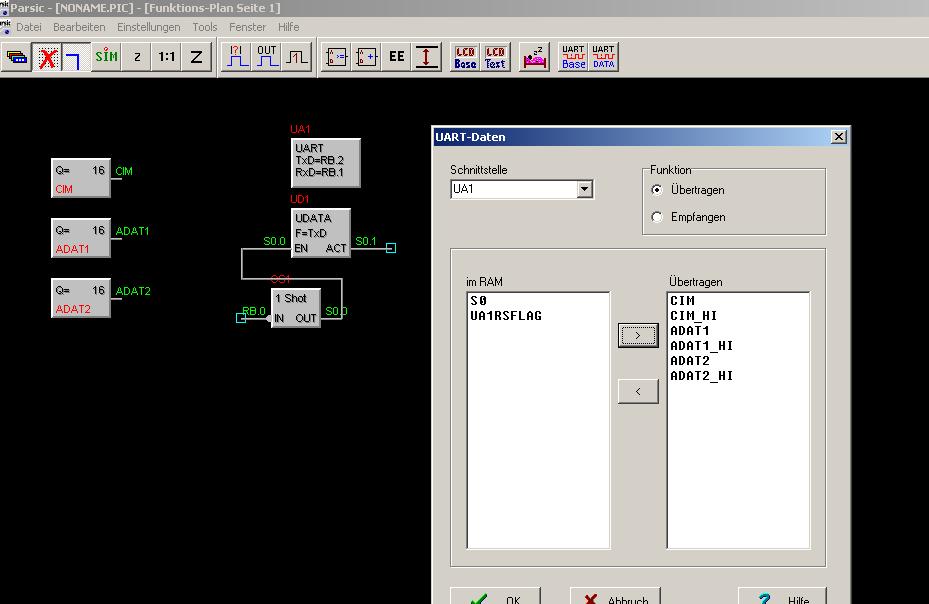This screenshot has height=604, width=929.
Task: Start the SIM simulation tool
Action: pyautogui.click(x=107, y=57)
